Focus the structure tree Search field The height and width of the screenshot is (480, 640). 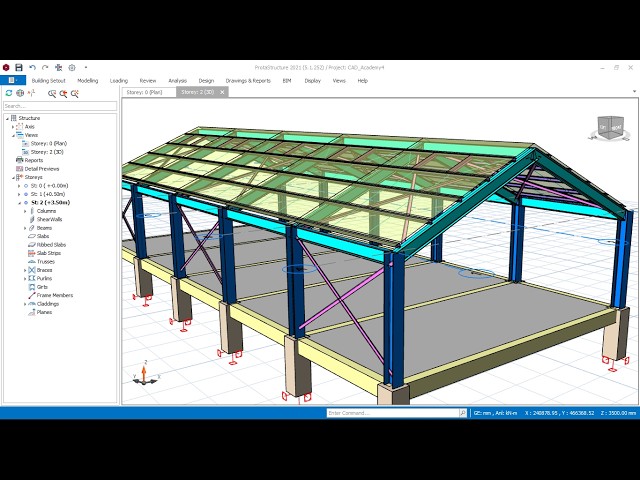60,106
